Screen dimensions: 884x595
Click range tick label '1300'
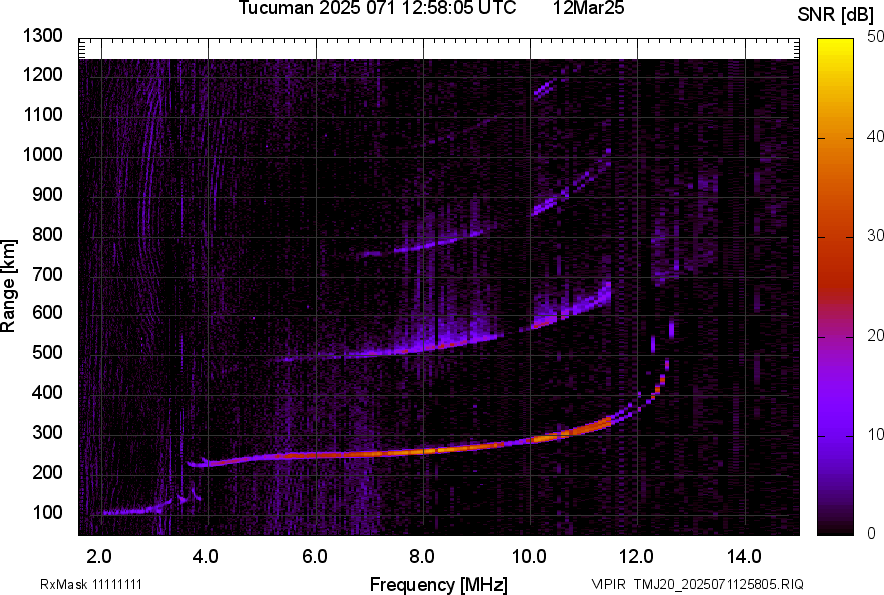[43, 36]
